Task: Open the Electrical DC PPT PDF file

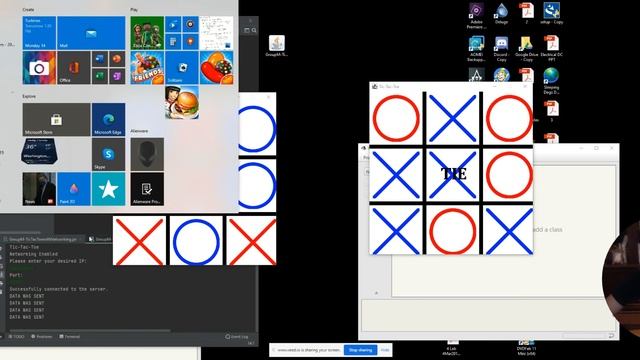Action: 551,49
